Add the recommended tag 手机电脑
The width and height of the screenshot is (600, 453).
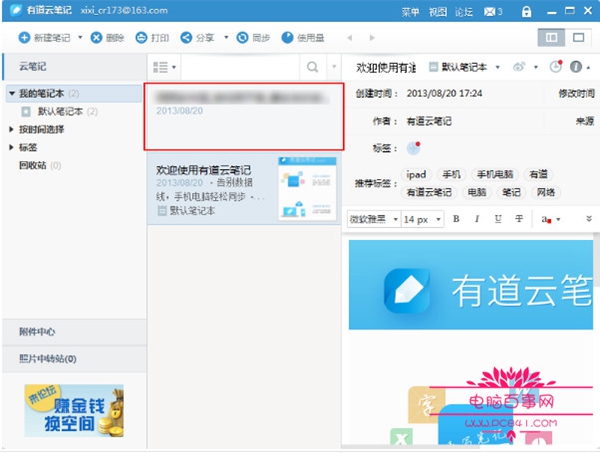tap(495, 174)
